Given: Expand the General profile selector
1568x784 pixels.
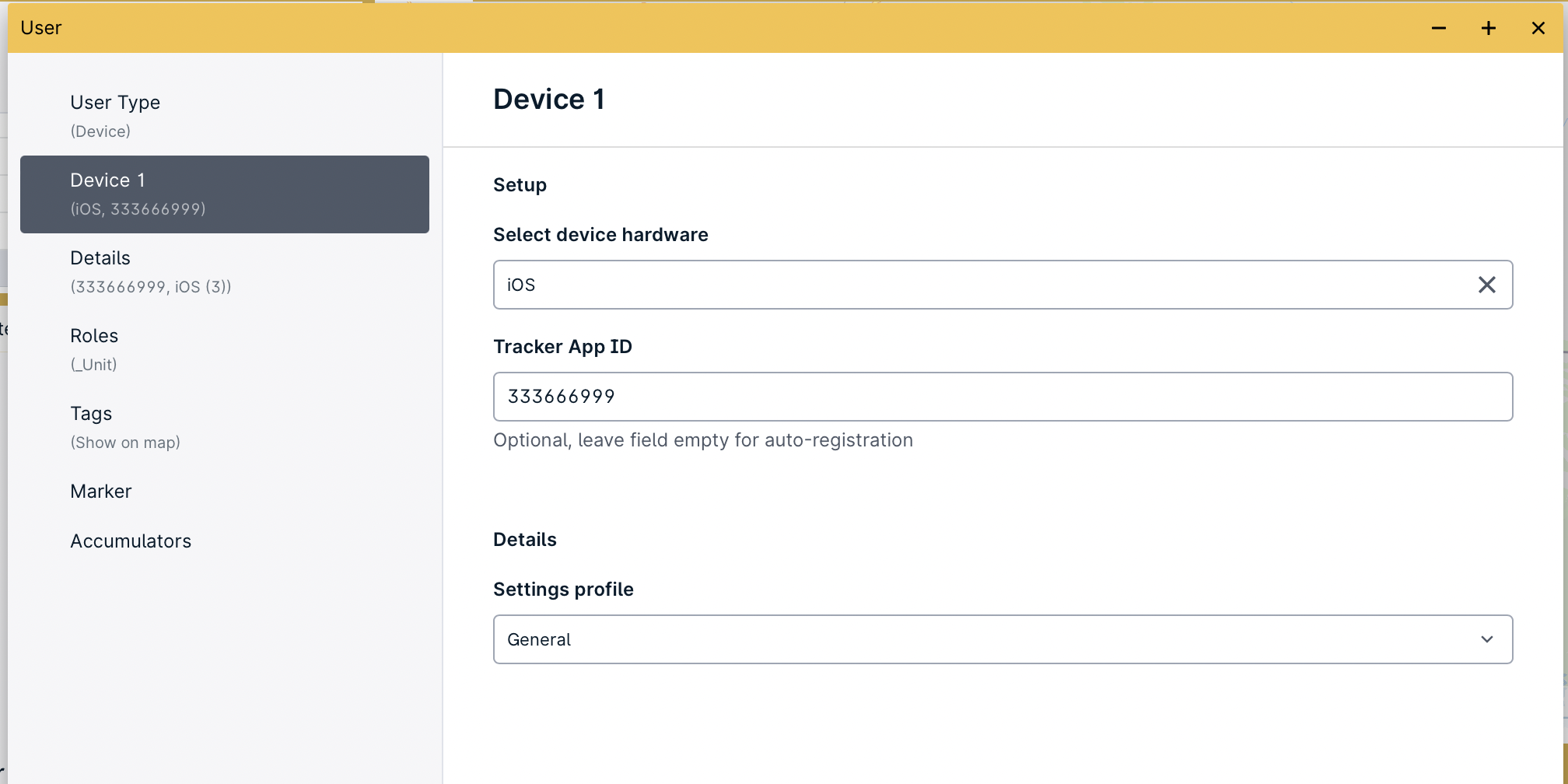Looking at the screenshot, I should point(1002,639).
